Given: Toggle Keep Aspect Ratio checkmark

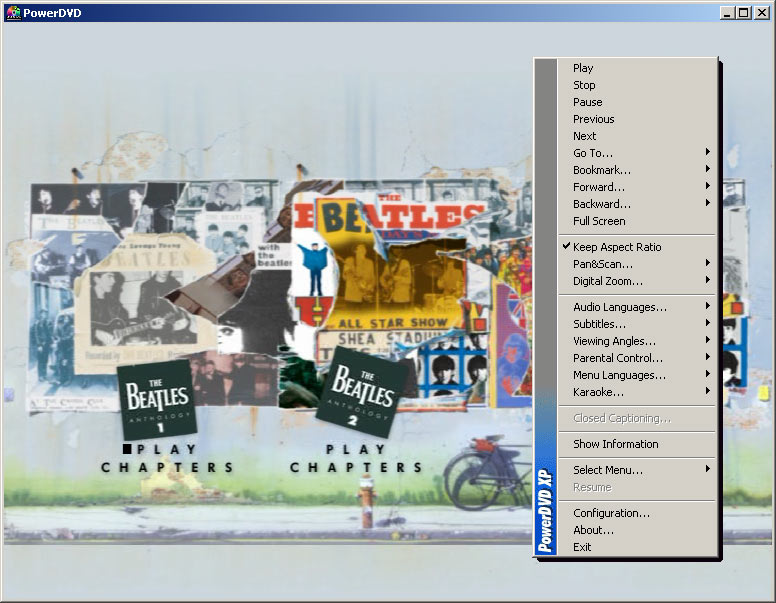Looking at the screenshot, I should tap(567, 246).
